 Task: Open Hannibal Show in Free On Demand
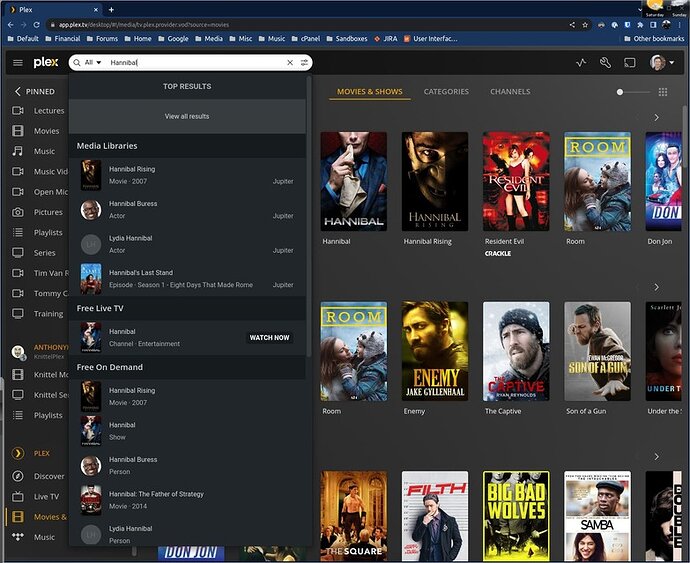click(x=187, y=431)
